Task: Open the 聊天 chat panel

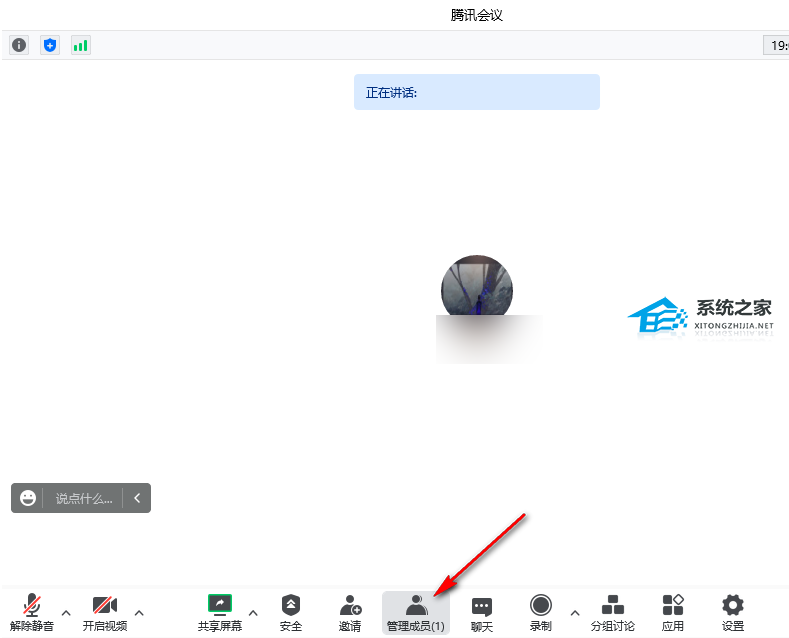Action: (x=482, y=612)
